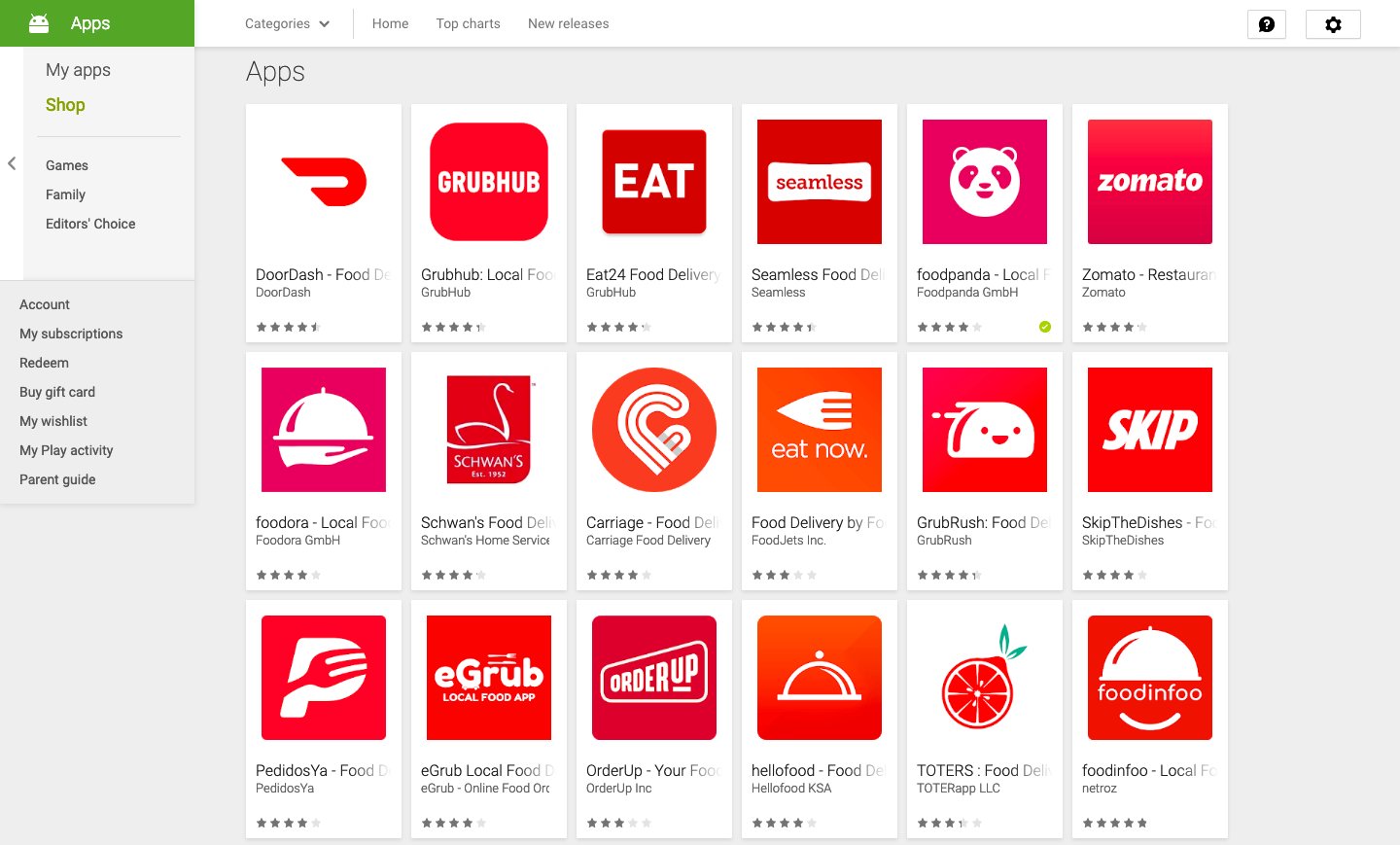Click the PedidosYa - Food title
Viewport: 1400px width, 845px height.
tap(323, 771)
